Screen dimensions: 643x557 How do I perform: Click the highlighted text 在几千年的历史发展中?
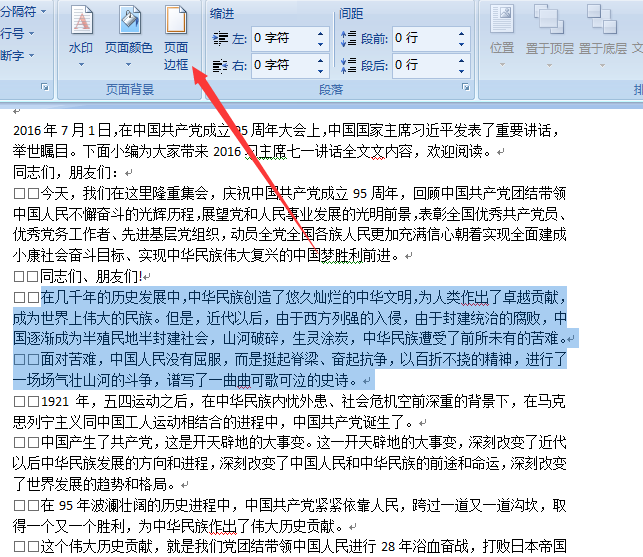pos(110,297)
